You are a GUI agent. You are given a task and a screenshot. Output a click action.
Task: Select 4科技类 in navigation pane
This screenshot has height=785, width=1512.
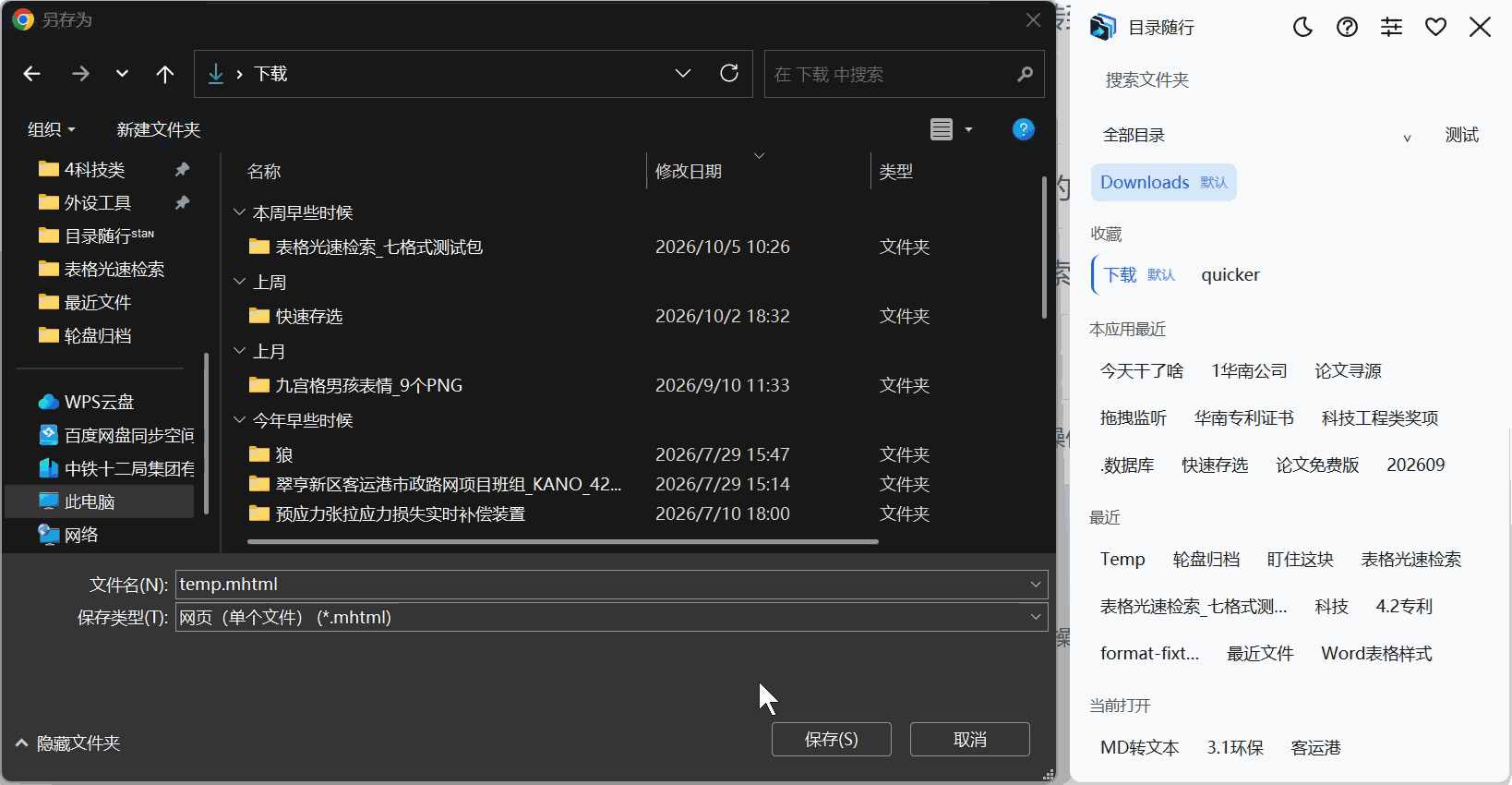[94, 170]
